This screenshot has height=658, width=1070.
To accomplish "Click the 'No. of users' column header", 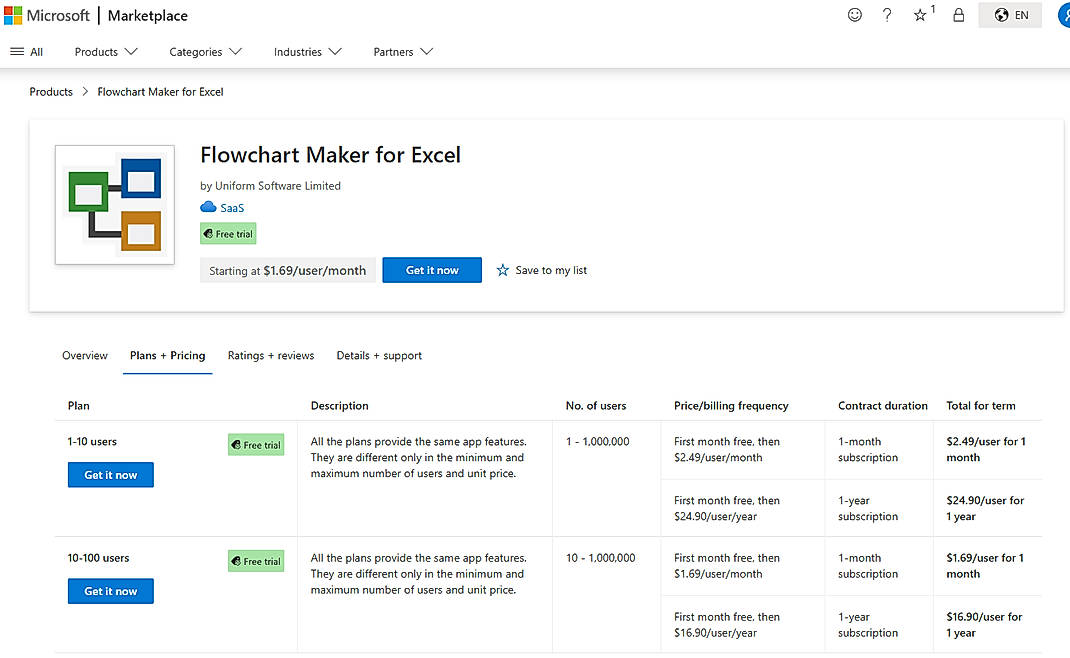I will pyautogui.click(x=596, y=405).
